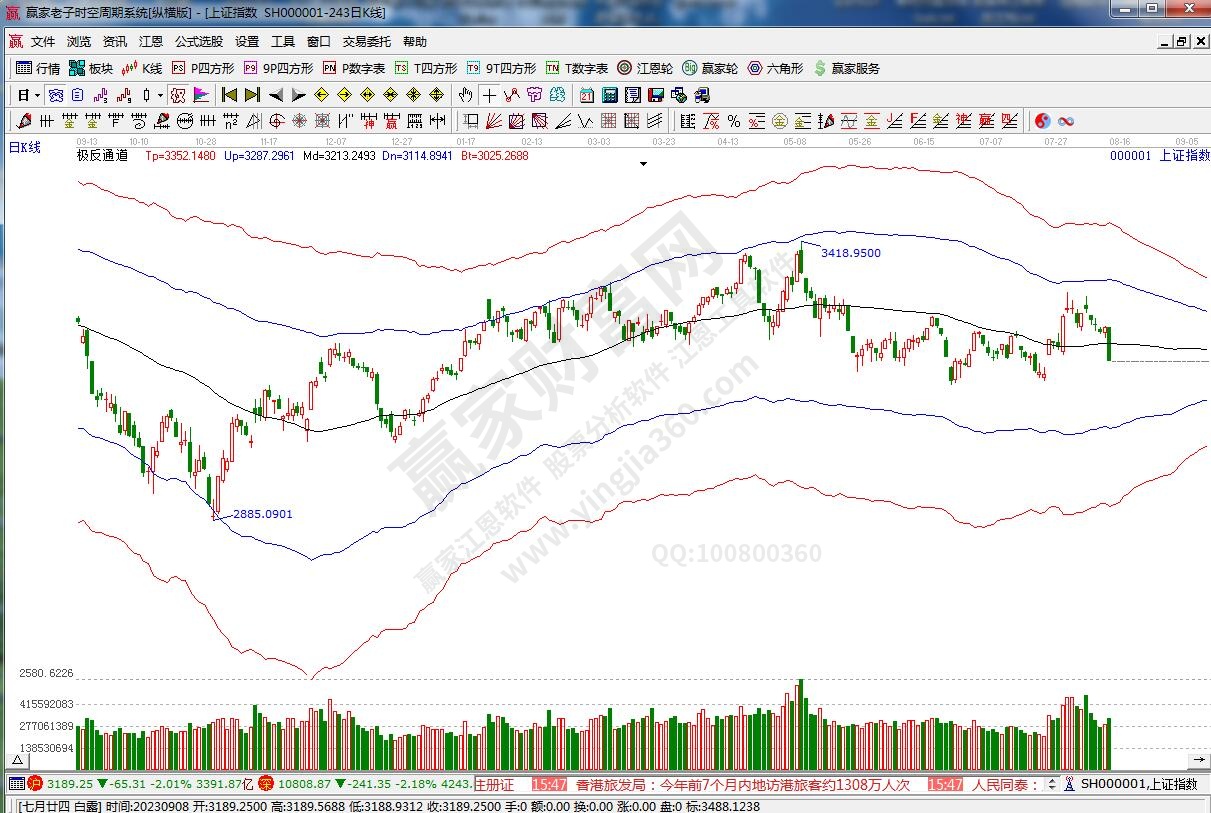The height and width of the screenshot is (813, 1211).
Task: Select the crosshair cursor tool
Action: point(489,95)
